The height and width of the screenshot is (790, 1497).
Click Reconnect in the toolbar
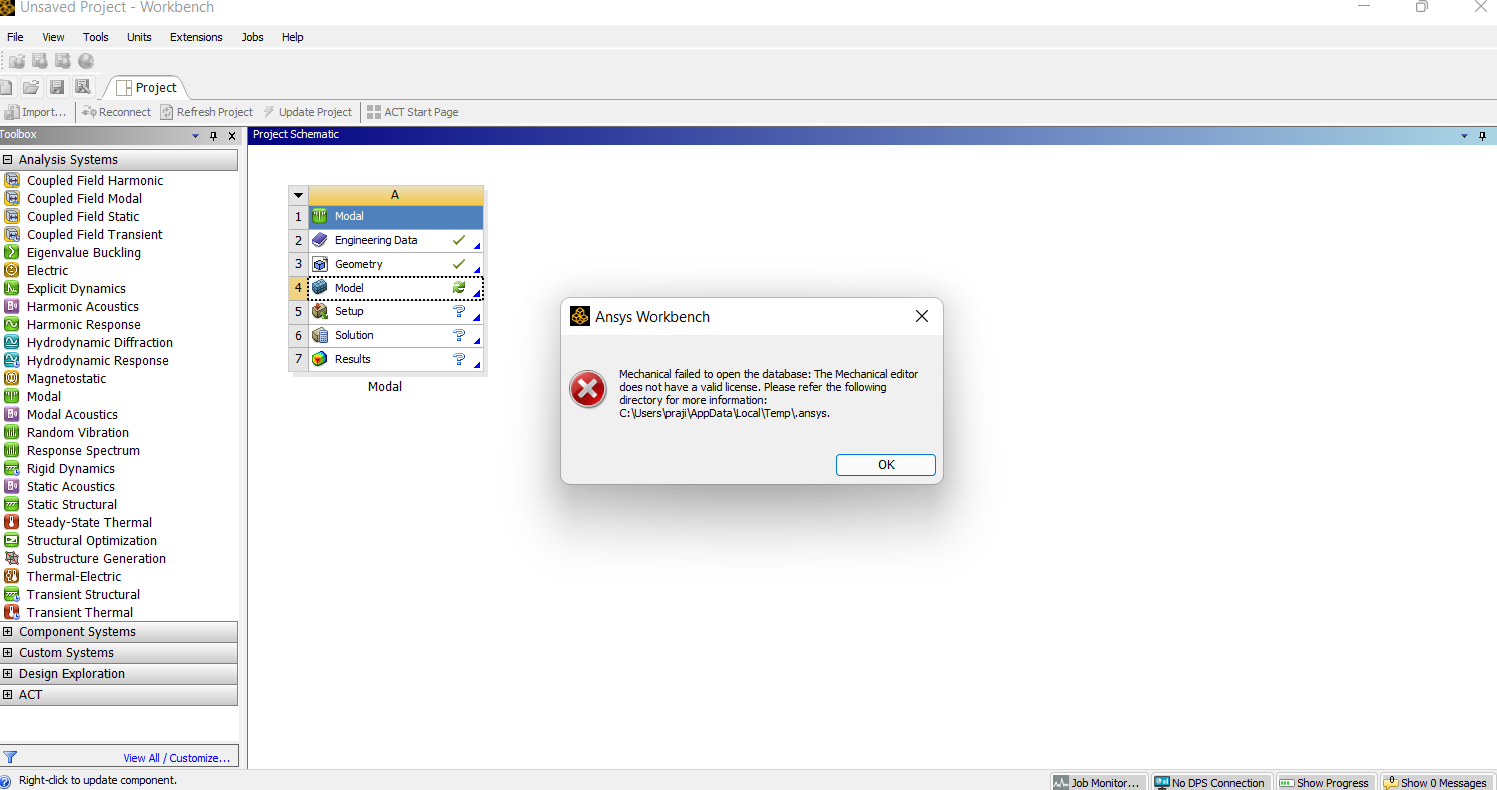pyautogui.click(x=116, y=112)
